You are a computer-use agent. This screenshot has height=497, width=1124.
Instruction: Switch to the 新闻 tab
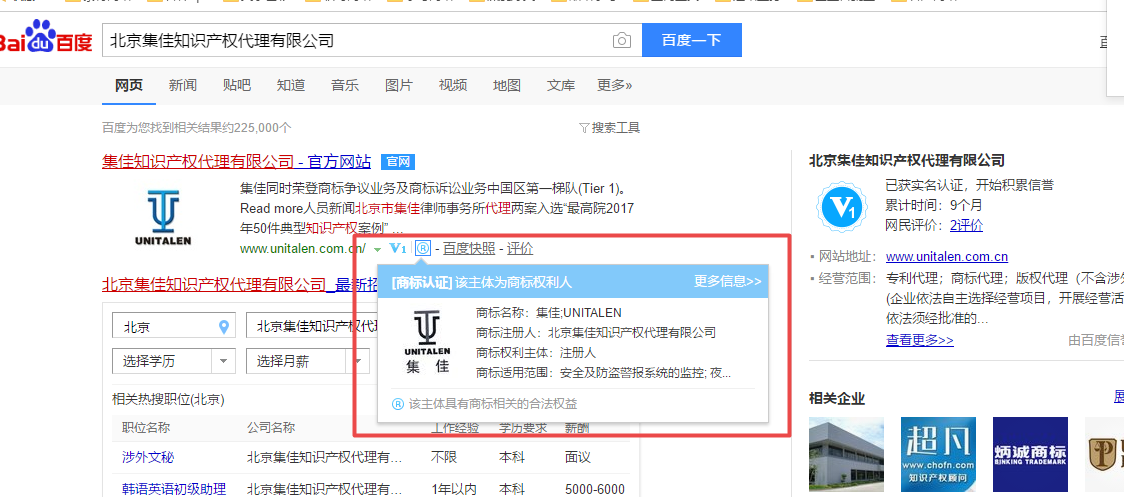pos(183,85)
